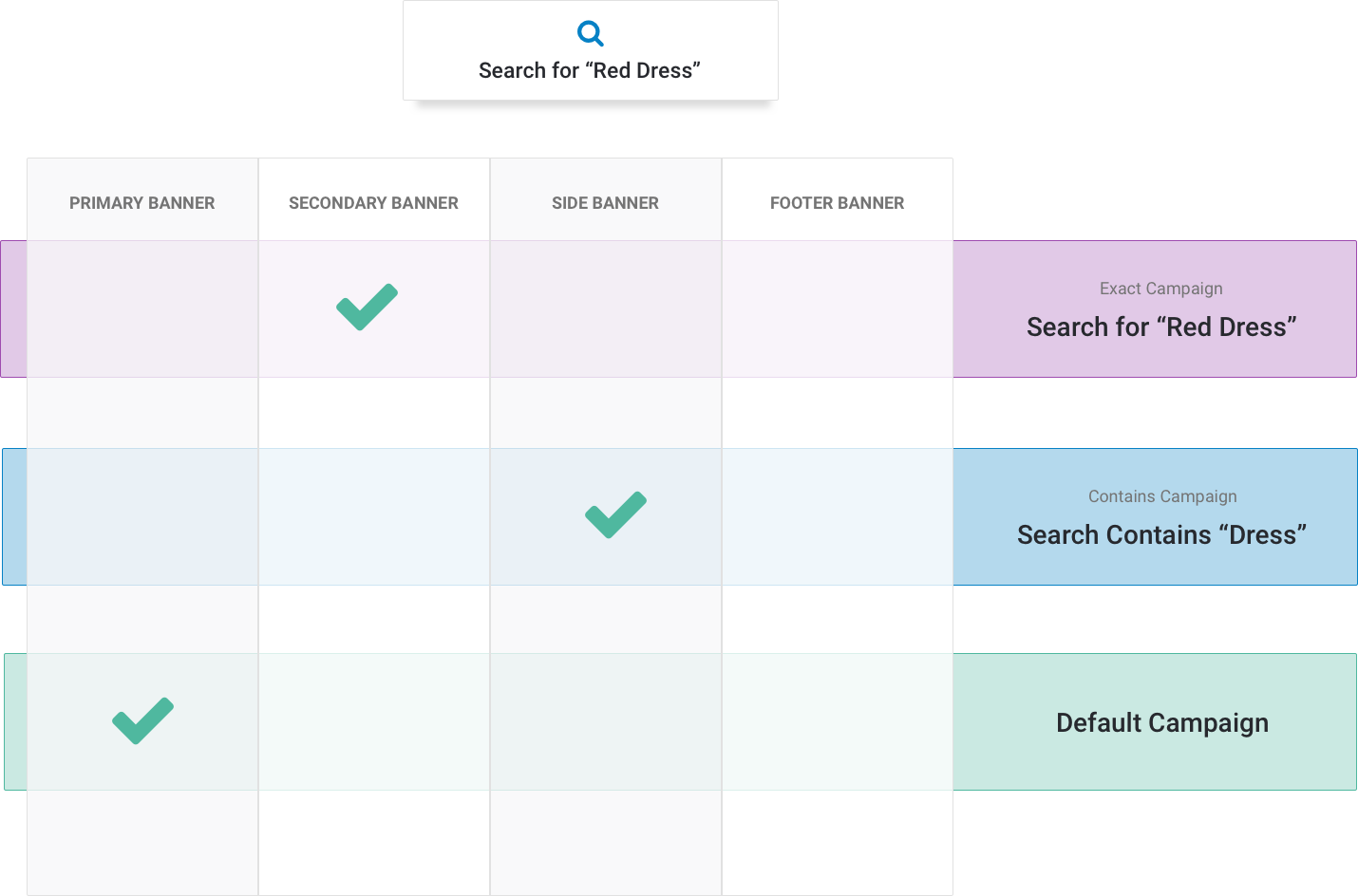
Task: Click empty Footer Banner cell in Exact Campaign row
Action: click(x=837, y=309)
